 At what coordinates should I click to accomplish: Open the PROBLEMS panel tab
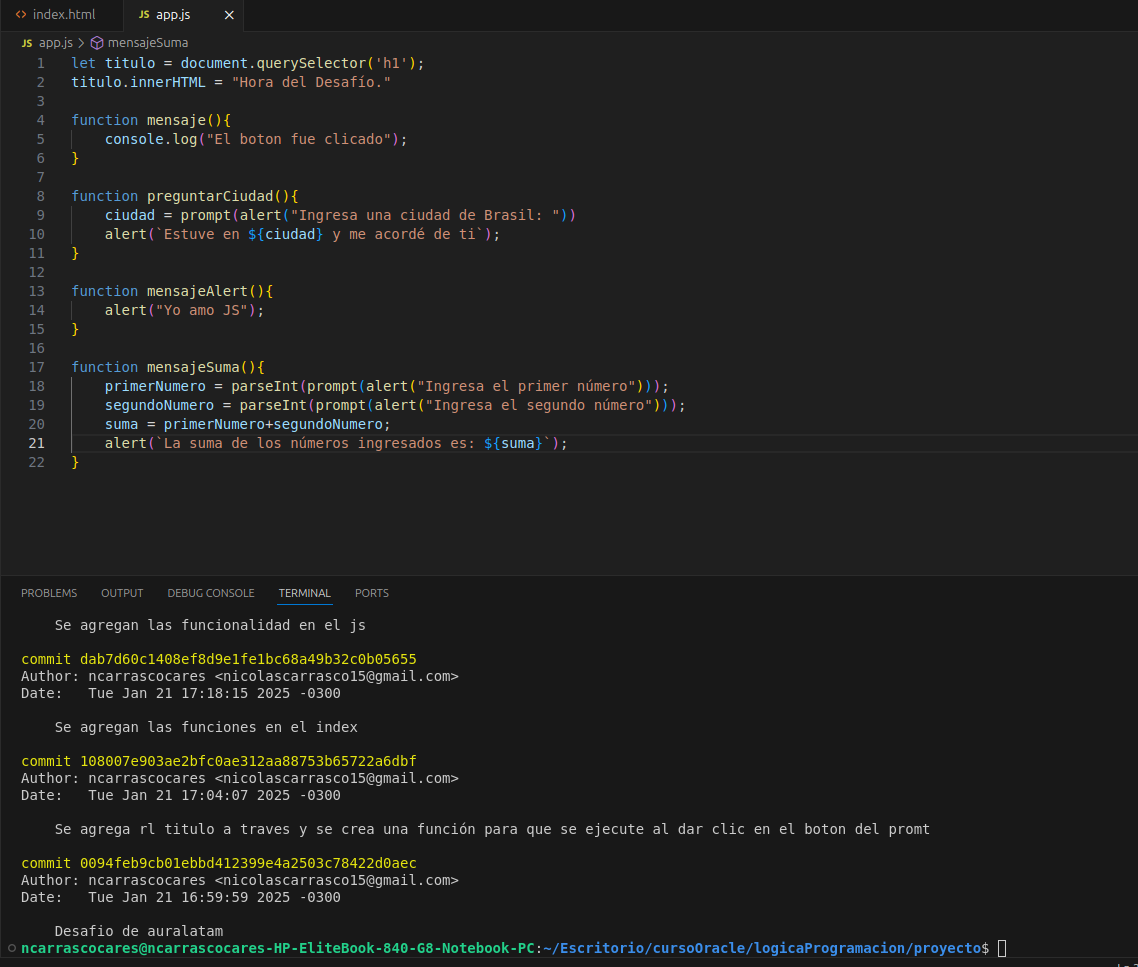click(49, 593)
